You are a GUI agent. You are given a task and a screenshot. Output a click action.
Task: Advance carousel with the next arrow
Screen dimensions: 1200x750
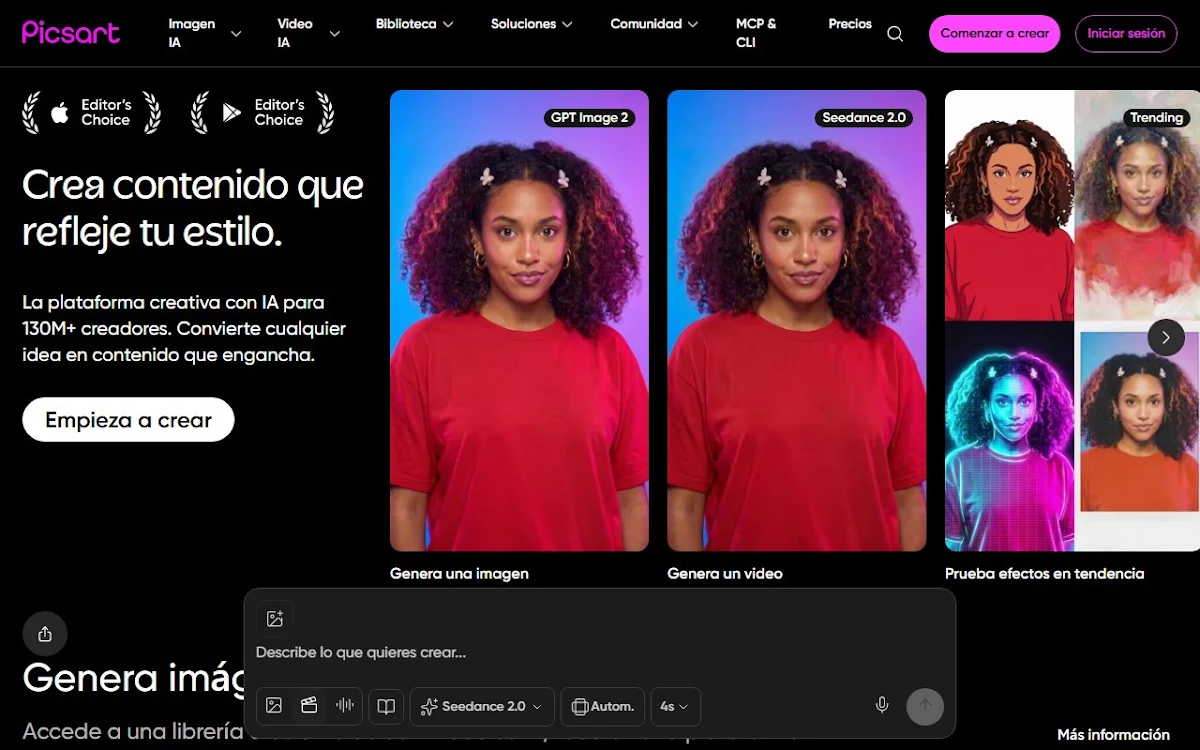[x=1166, y=337]
